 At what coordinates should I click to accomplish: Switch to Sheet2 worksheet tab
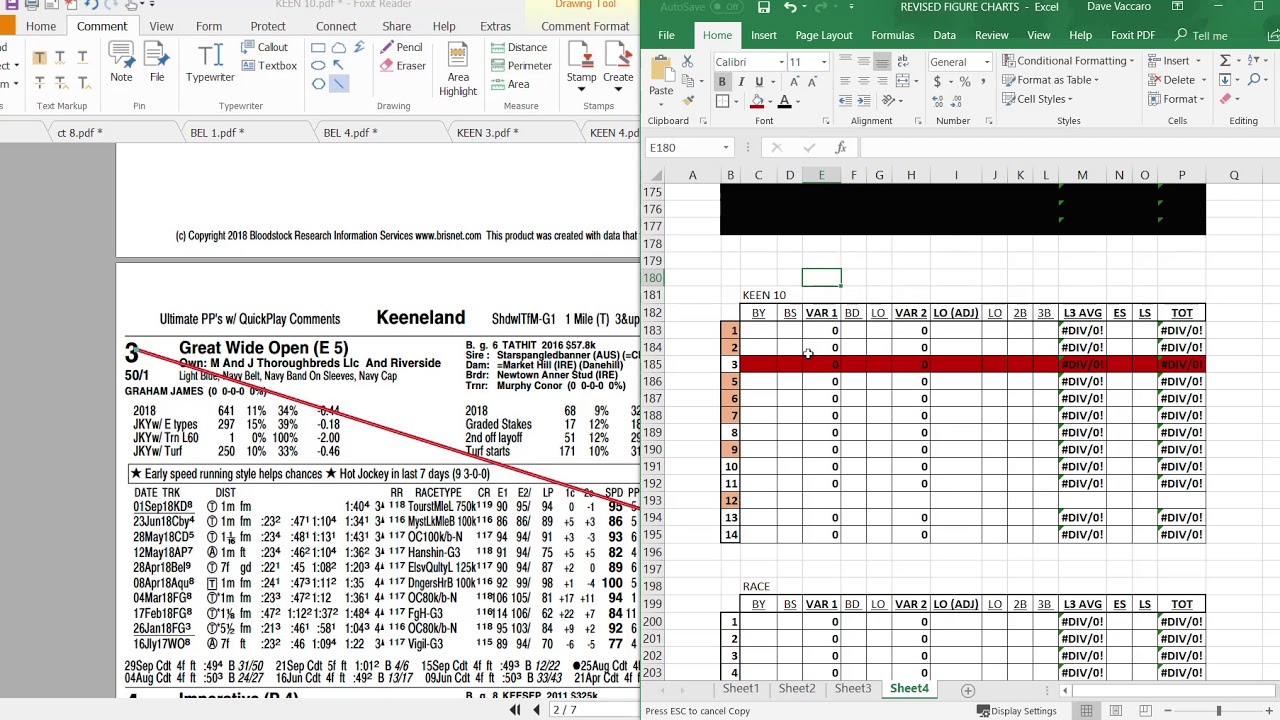796,689
